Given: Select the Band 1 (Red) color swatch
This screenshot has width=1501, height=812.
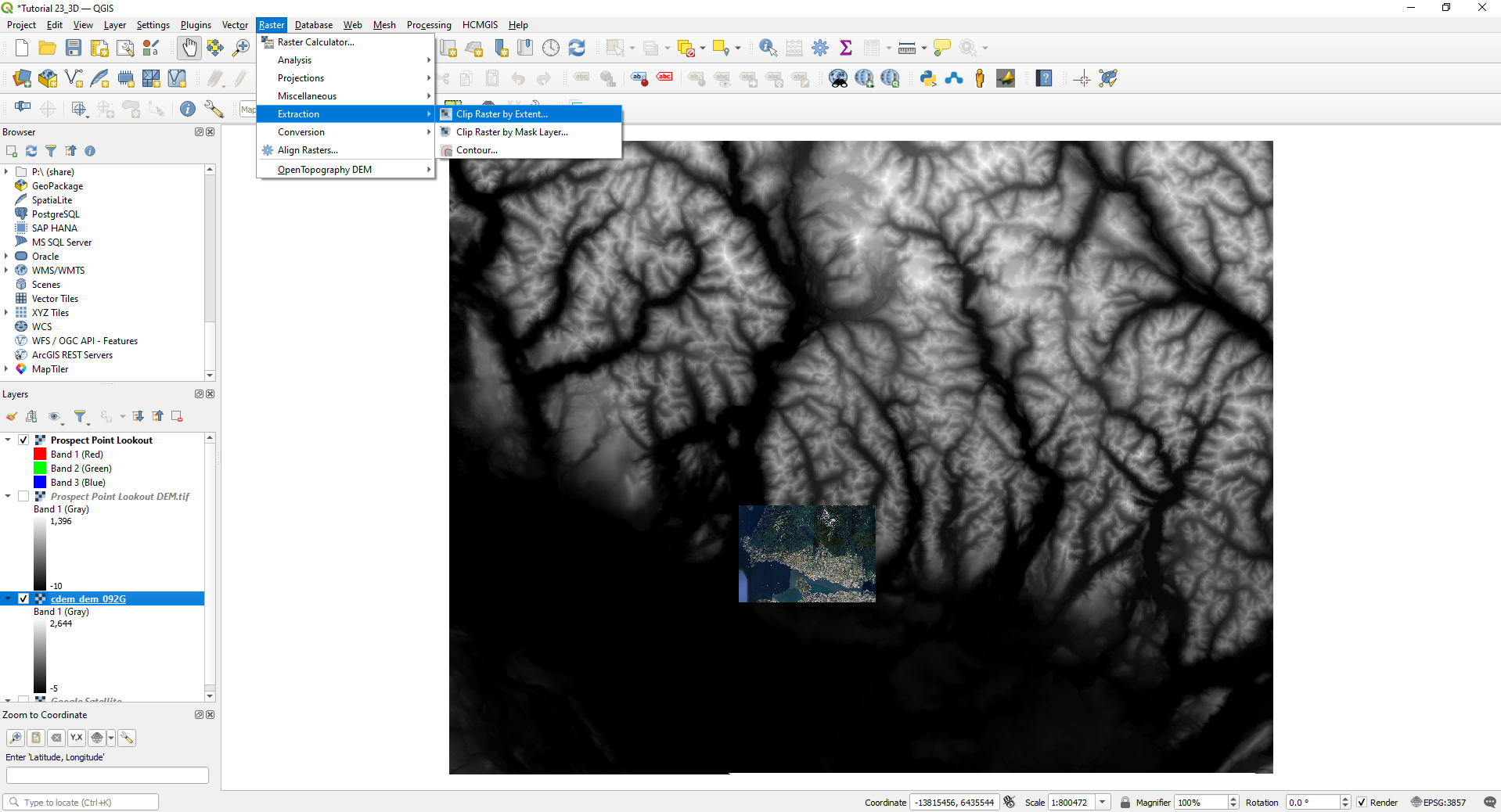Looking at the screenshot, I should coord(40,455).
